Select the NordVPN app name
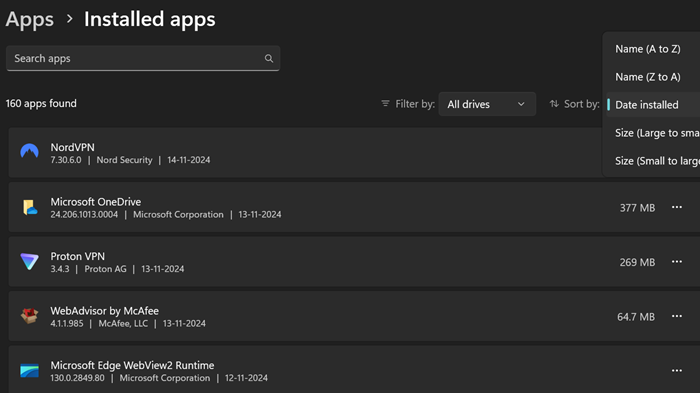 (x=72, y=147)
